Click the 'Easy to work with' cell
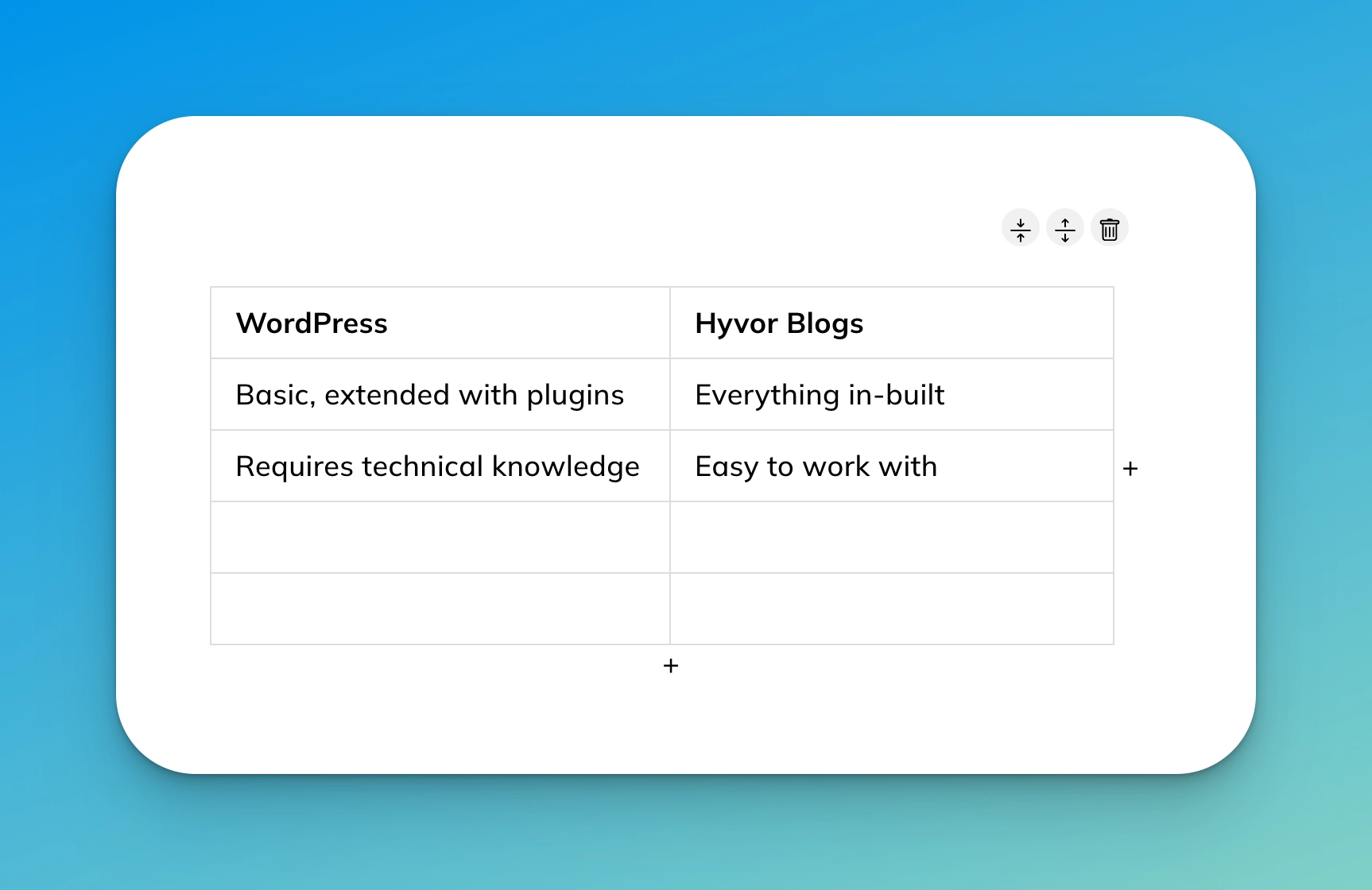Screen dimensions: 1372x890 [x=892, y=466]
